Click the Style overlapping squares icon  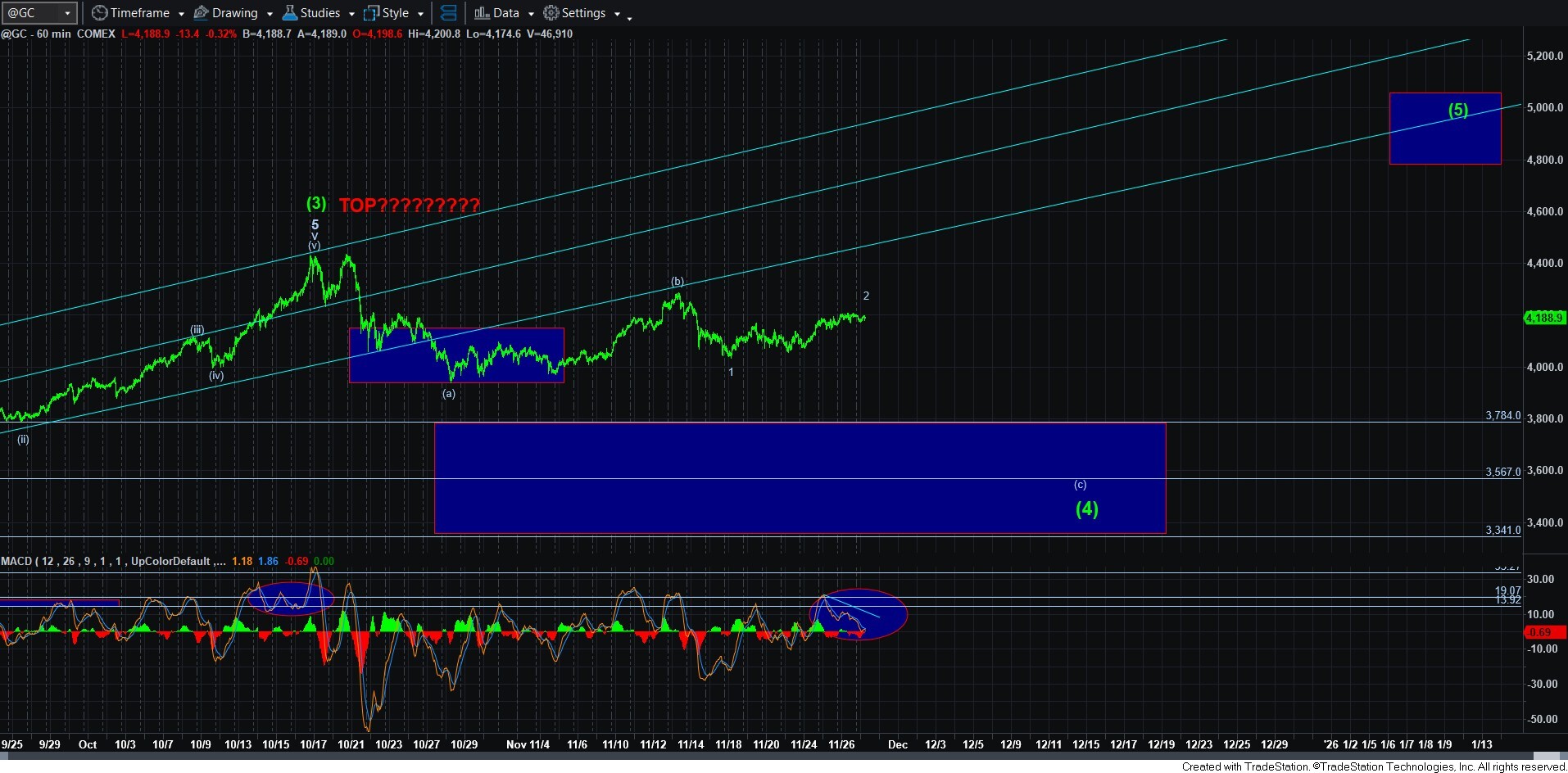coord(371,13)
